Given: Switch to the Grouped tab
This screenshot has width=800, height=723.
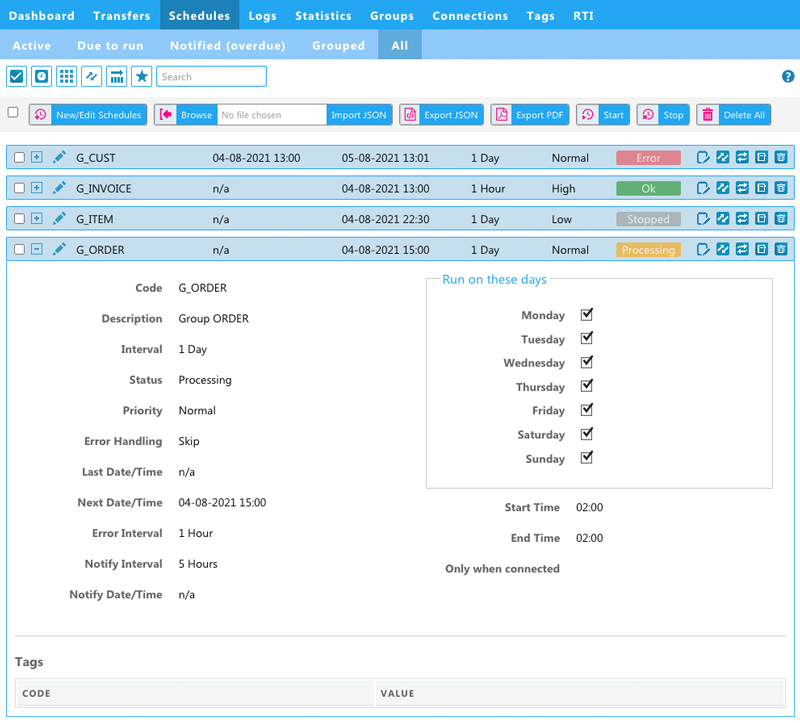Looking at the screenshot, I should pos(339,45).
